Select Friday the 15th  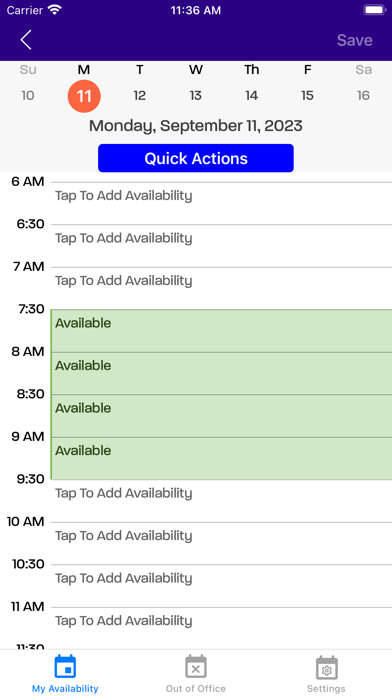coord(308,96)
